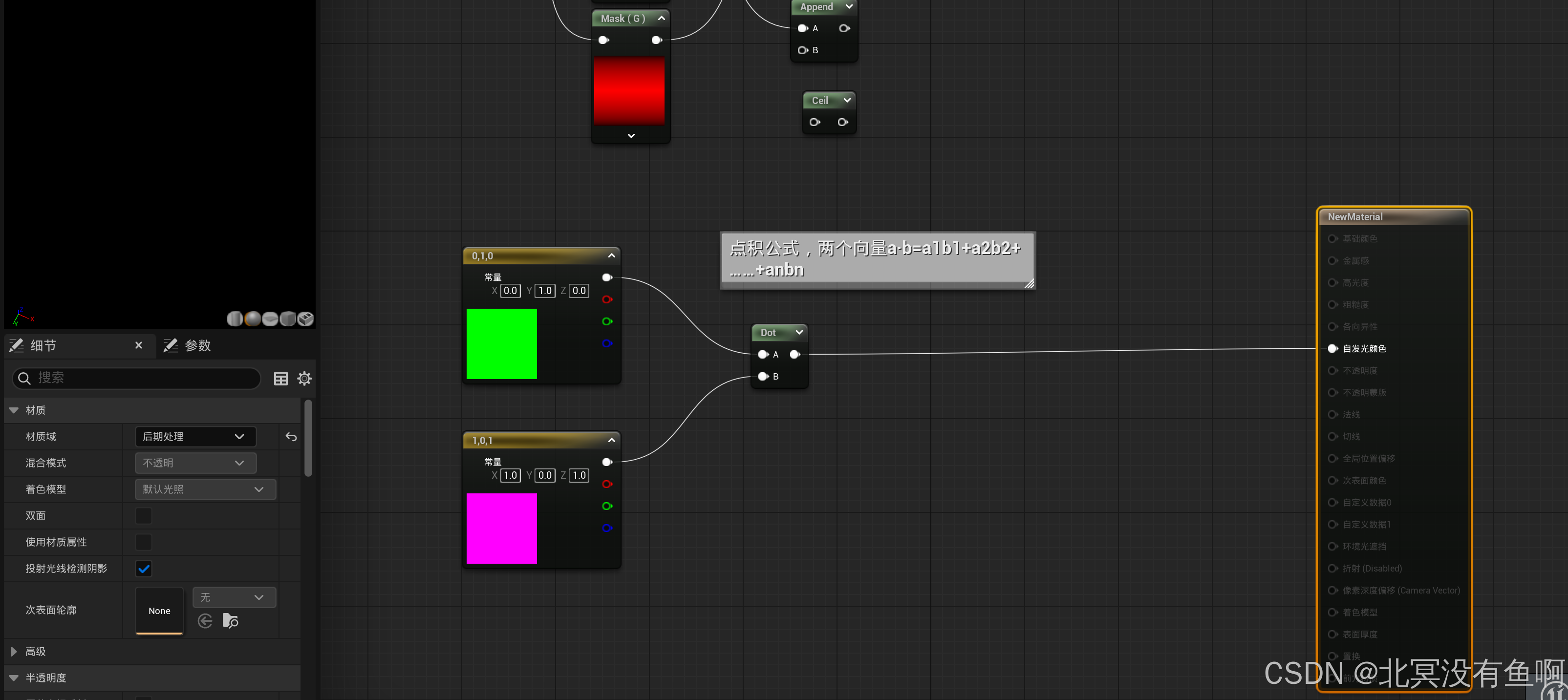The width and height of the screenshot is (1568, 700).
Task: Browse to asset in content browser
Action: 230,621
